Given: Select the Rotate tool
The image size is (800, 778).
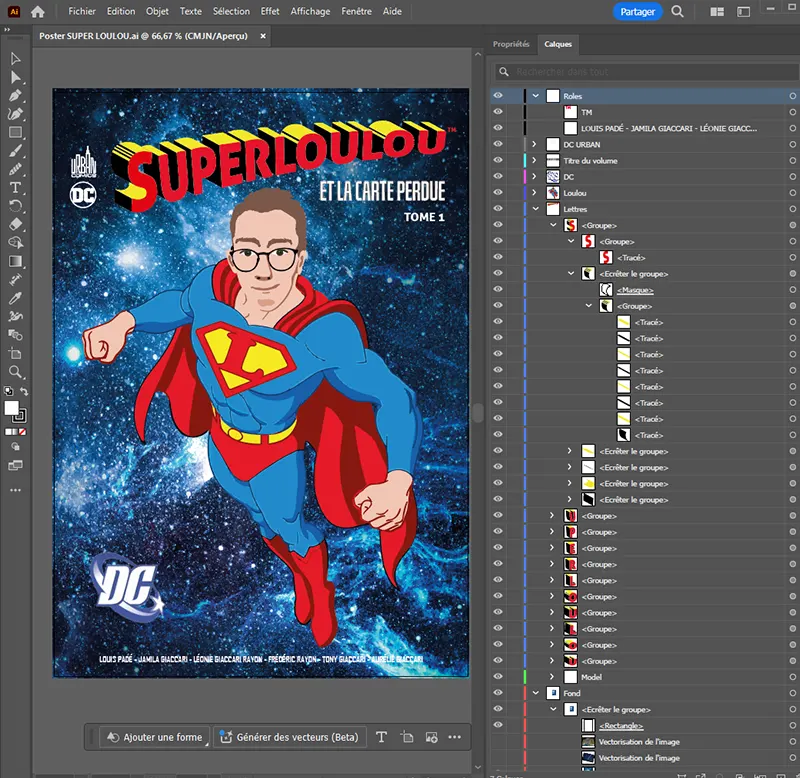Looking at the screenshot, I should click(x=15, y=206).
